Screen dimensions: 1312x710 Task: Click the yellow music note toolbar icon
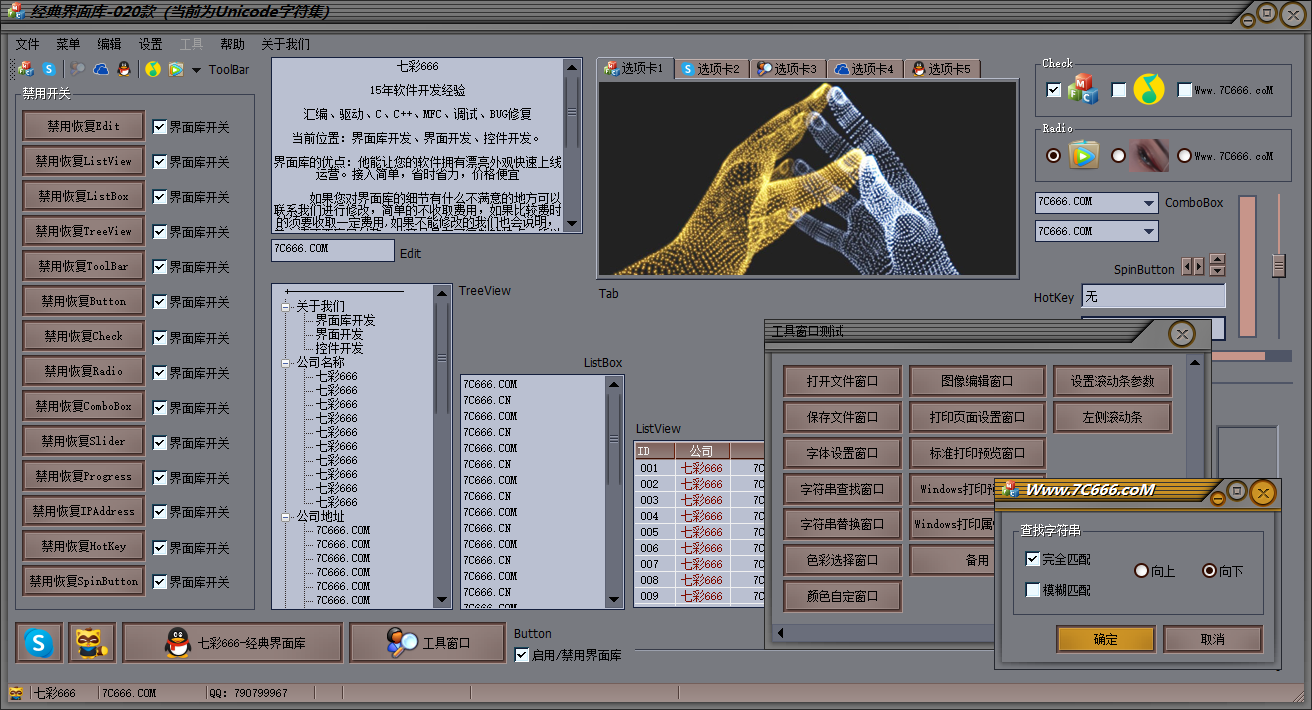152,69
